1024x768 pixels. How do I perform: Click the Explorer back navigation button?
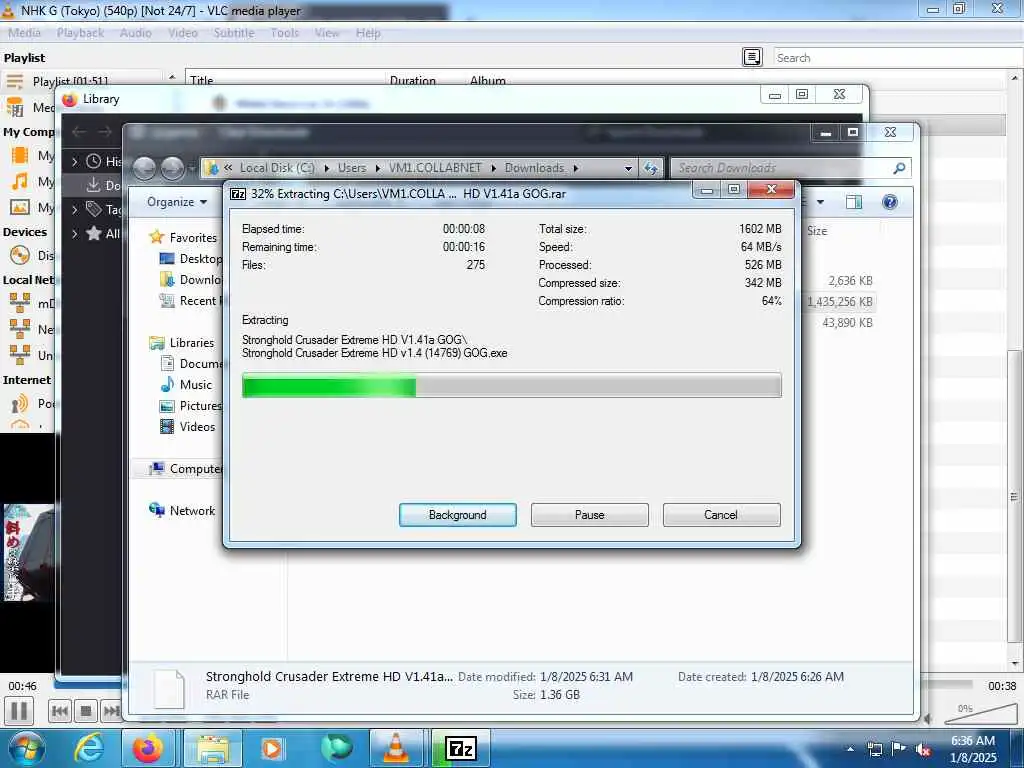[144, 168]
